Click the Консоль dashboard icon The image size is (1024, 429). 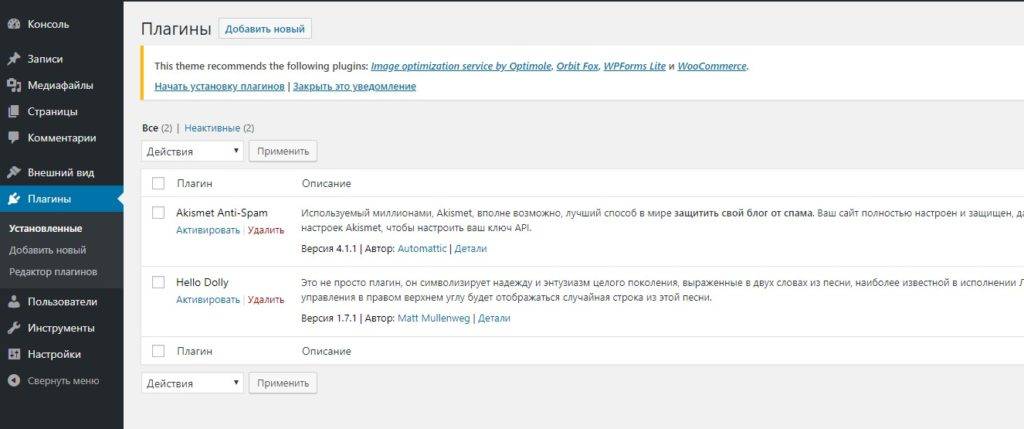14,25
